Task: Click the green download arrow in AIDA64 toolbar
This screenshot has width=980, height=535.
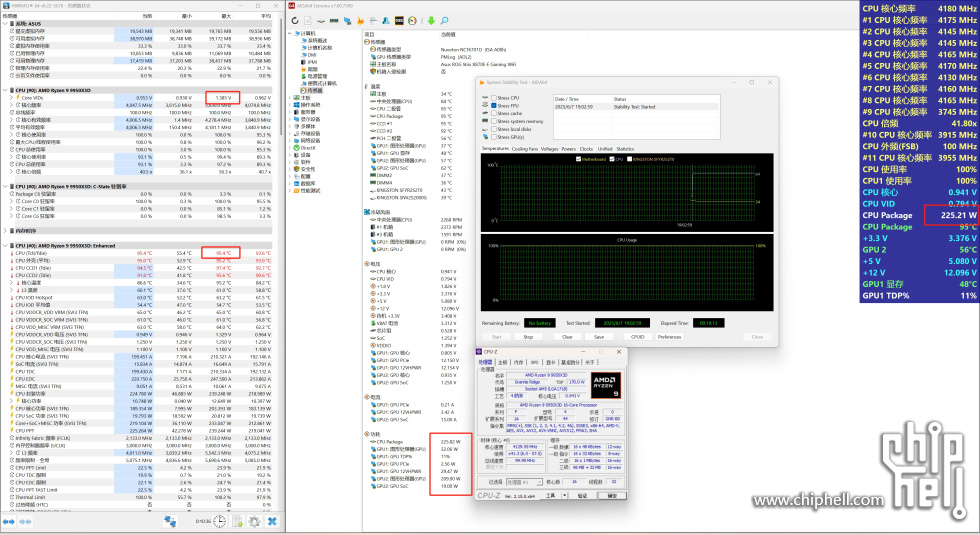Action: click(x=431, y=21)
